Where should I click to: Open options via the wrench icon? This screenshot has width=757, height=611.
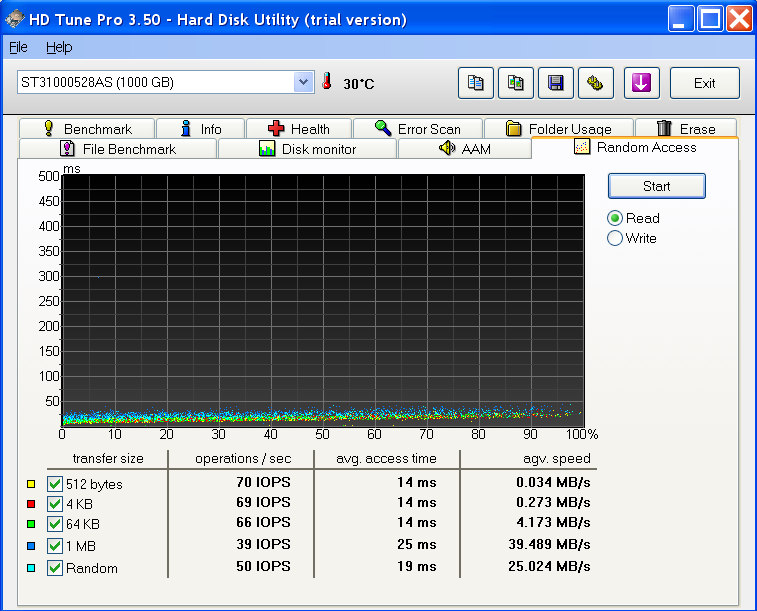(x=594, y=84)
